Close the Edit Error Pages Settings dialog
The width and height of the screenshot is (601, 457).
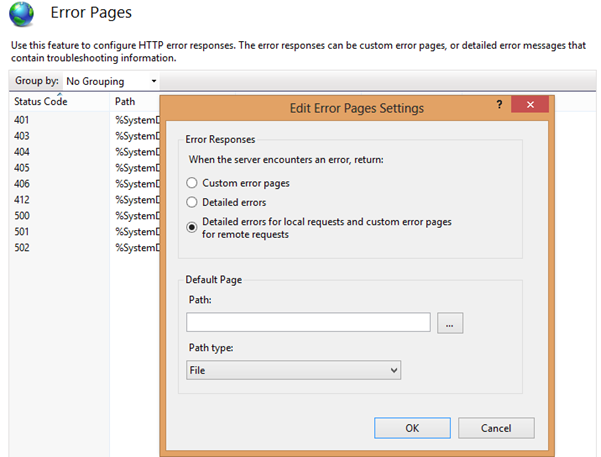tap(527, 106)
